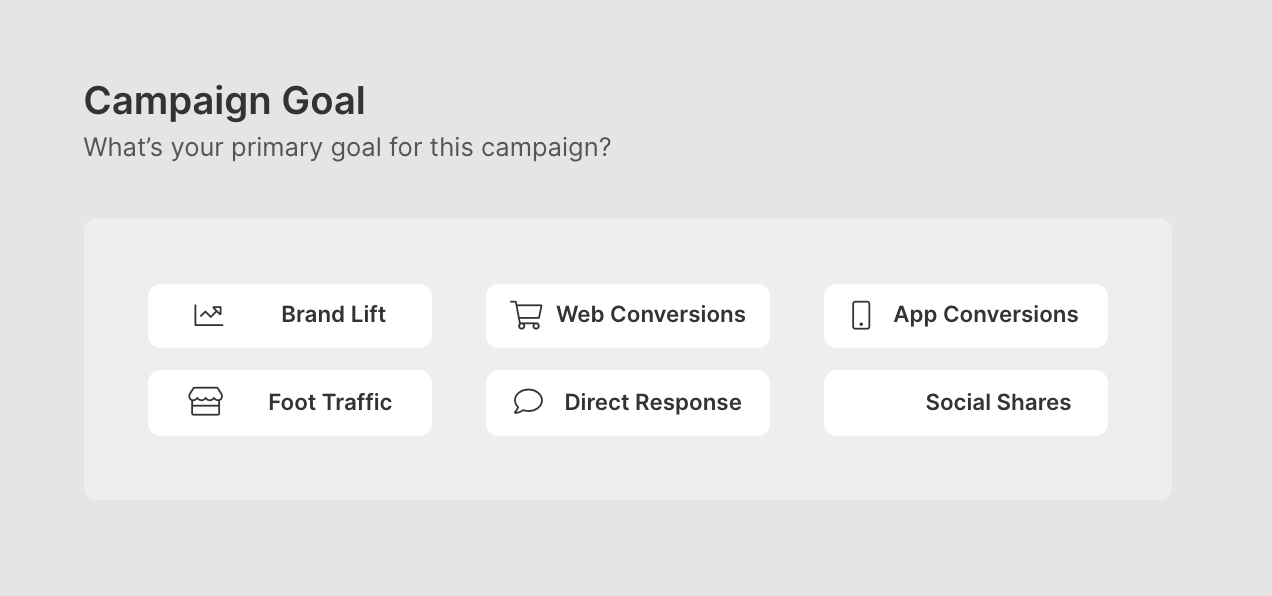The width and height of the screenshot is (1272, 596).
Task: Click the primary goal question subtitle
Action: coord(347,148)
